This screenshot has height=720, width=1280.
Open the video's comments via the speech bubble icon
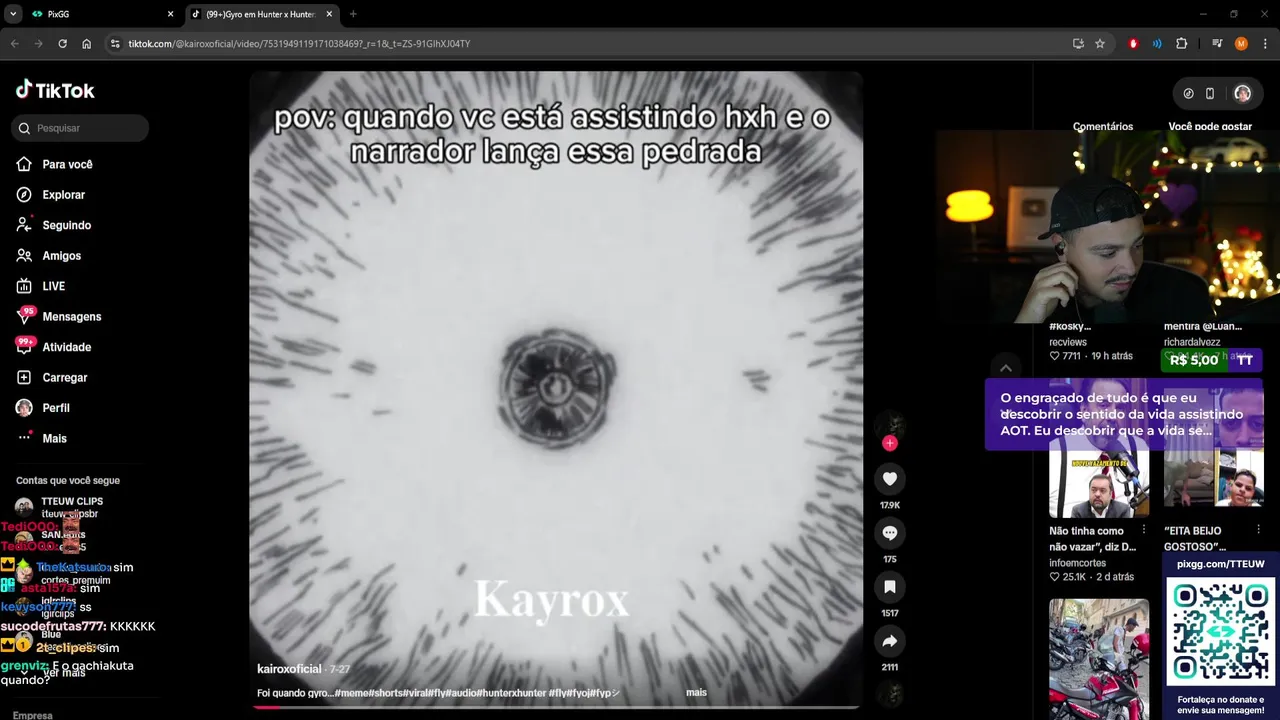click(x=889, y=533)
